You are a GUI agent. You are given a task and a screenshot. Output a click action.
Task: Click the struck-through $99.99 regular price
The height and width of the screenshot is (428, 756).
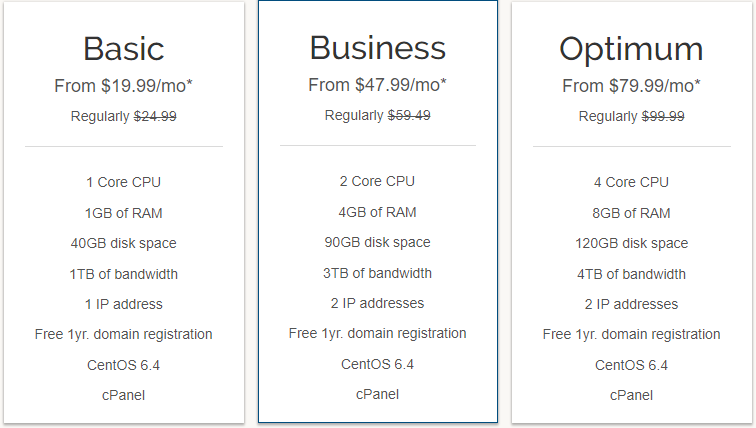point(662,116)
